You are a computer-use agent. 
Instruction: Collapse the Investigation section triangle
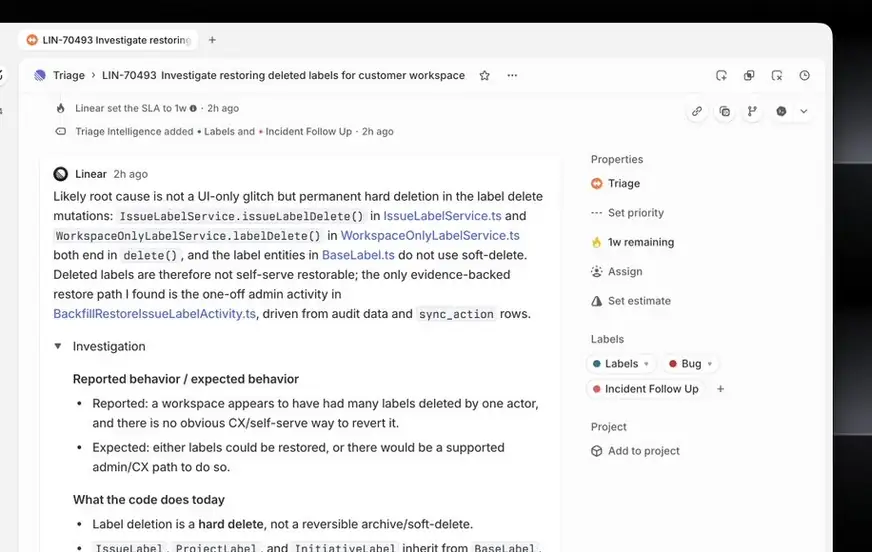[x=58, y=346]
